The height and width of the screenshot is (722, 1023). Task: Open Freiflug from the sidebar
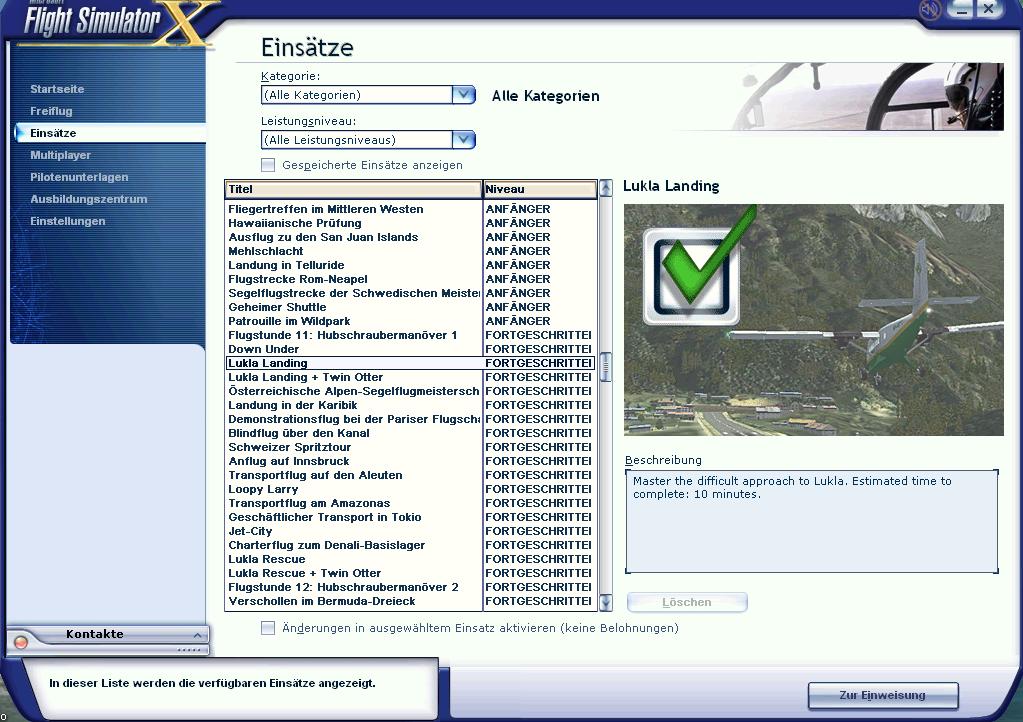point(51,111)
